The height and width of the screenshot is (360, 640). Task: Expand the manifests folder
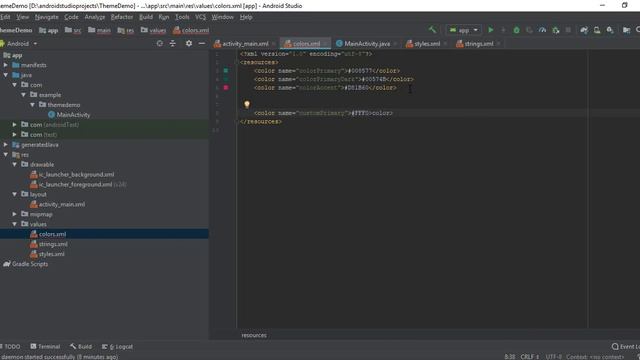(x=6, y=65)
